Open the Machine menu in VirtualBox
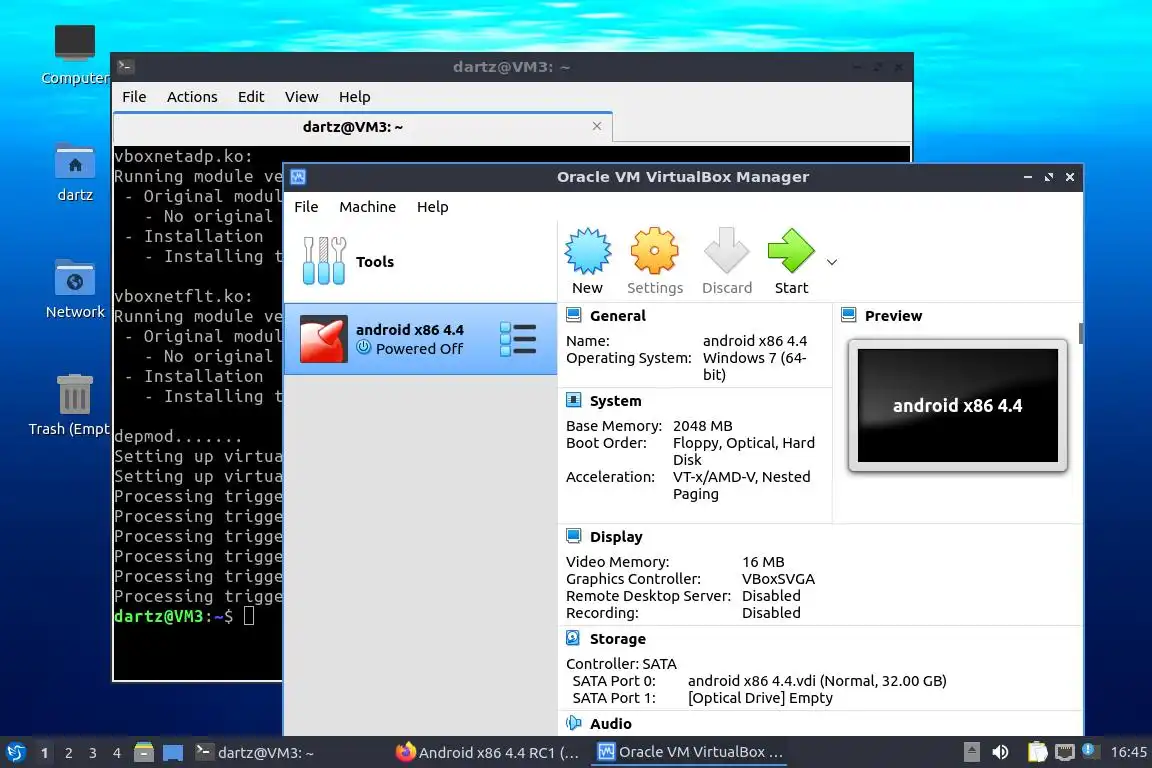 coord(367,207)
